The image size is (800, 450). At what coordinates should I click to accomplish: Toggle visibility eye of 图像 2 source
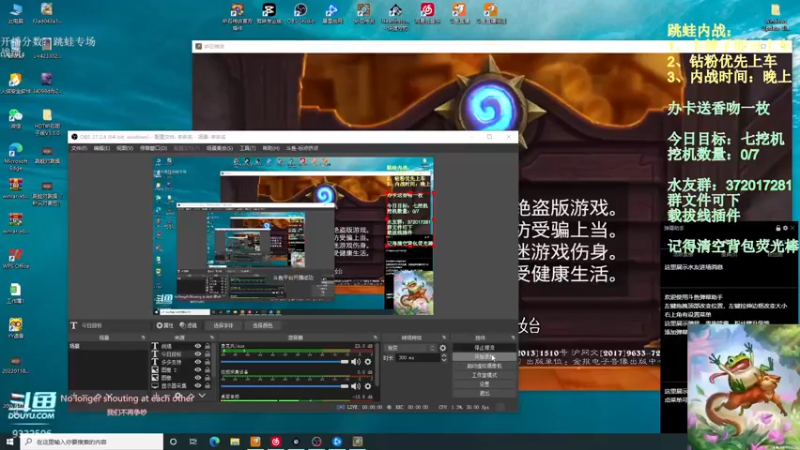click(197, 370)
